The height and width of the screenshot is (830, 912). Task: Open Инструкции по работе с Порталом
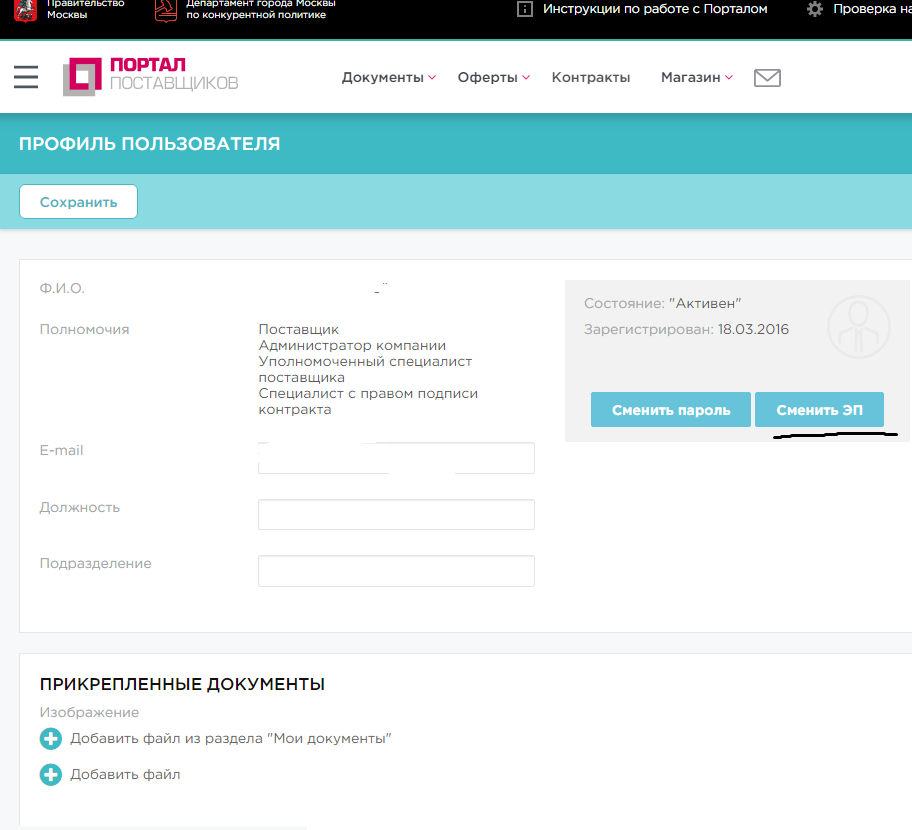[655, 9]
